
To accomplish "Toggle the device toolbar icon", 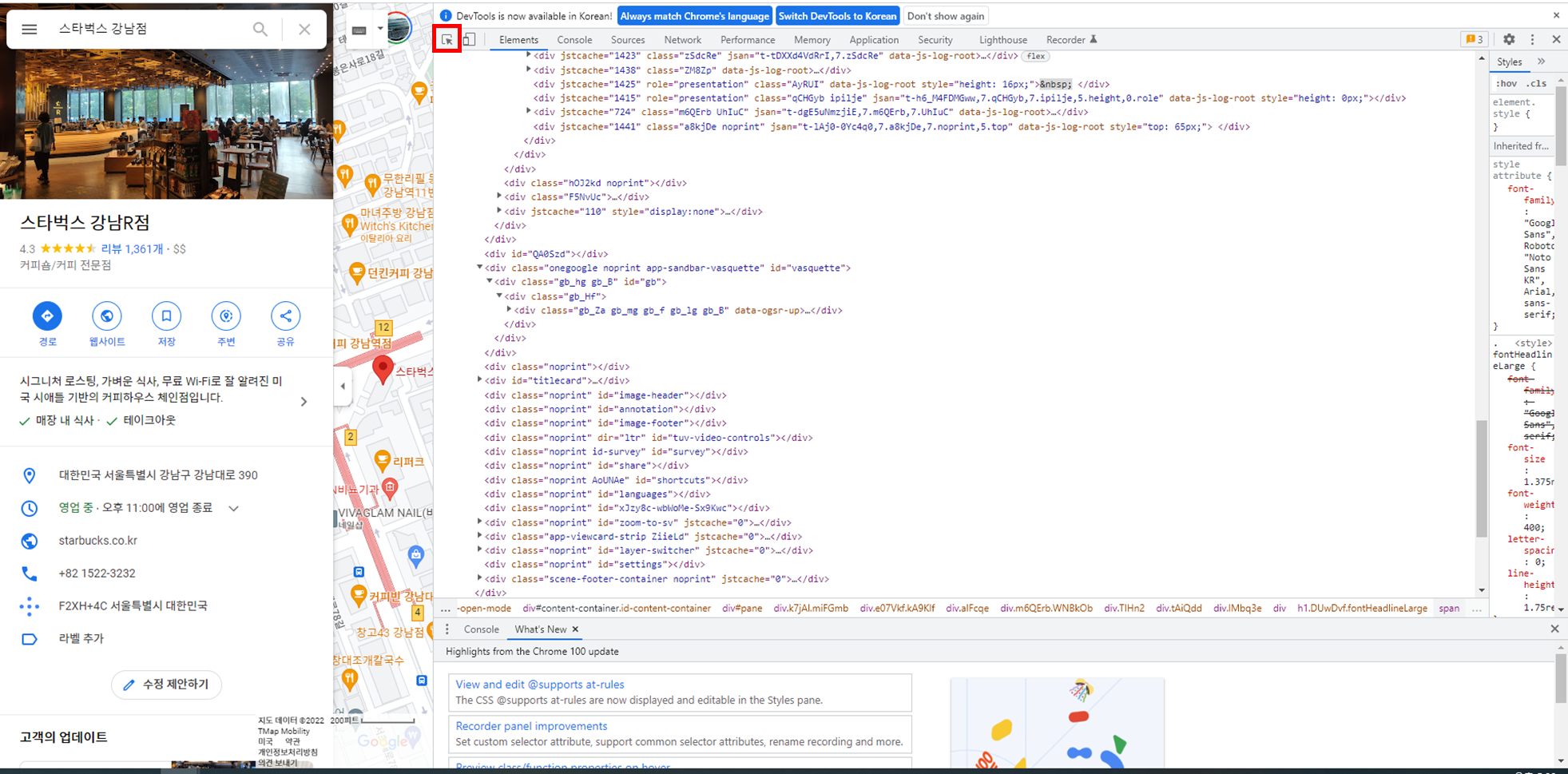I will click(470, 39).
